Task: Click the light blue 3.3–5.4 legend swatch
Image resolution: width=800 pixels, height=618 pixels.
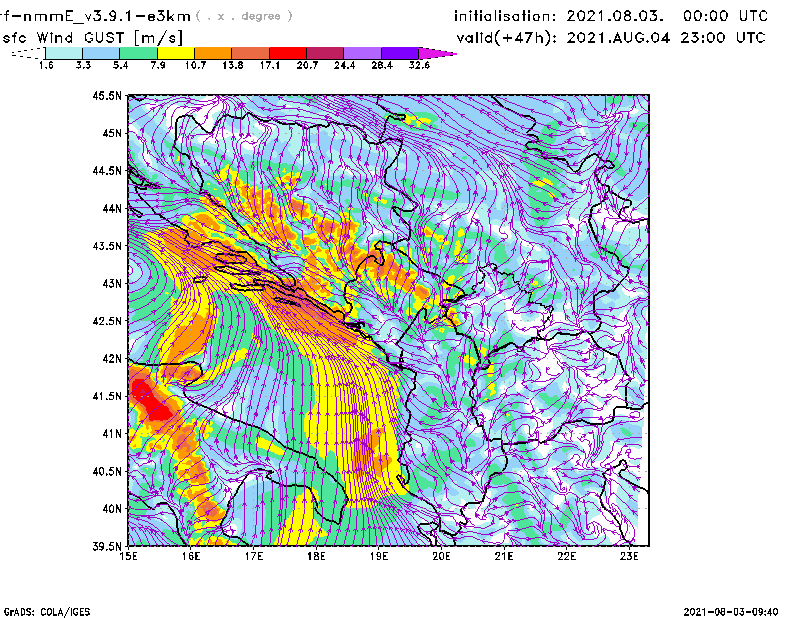Action: [x=101, y=53]
